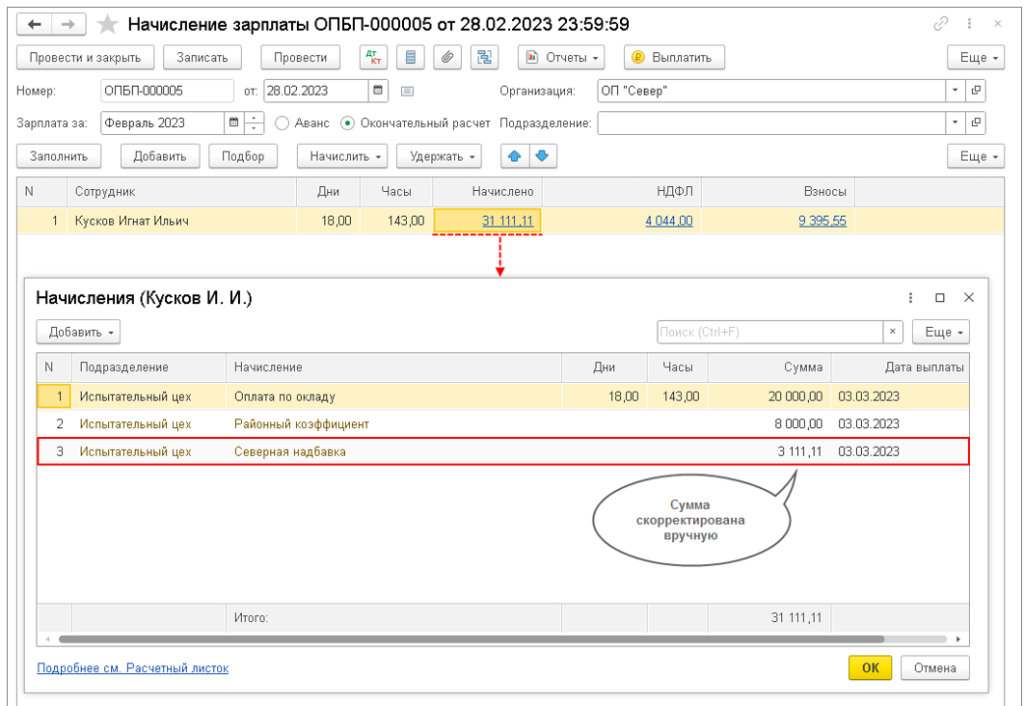Click the back navigation arrow
Image resolution: width=1024 pixels, height=706 pixels.
point(36,23)
